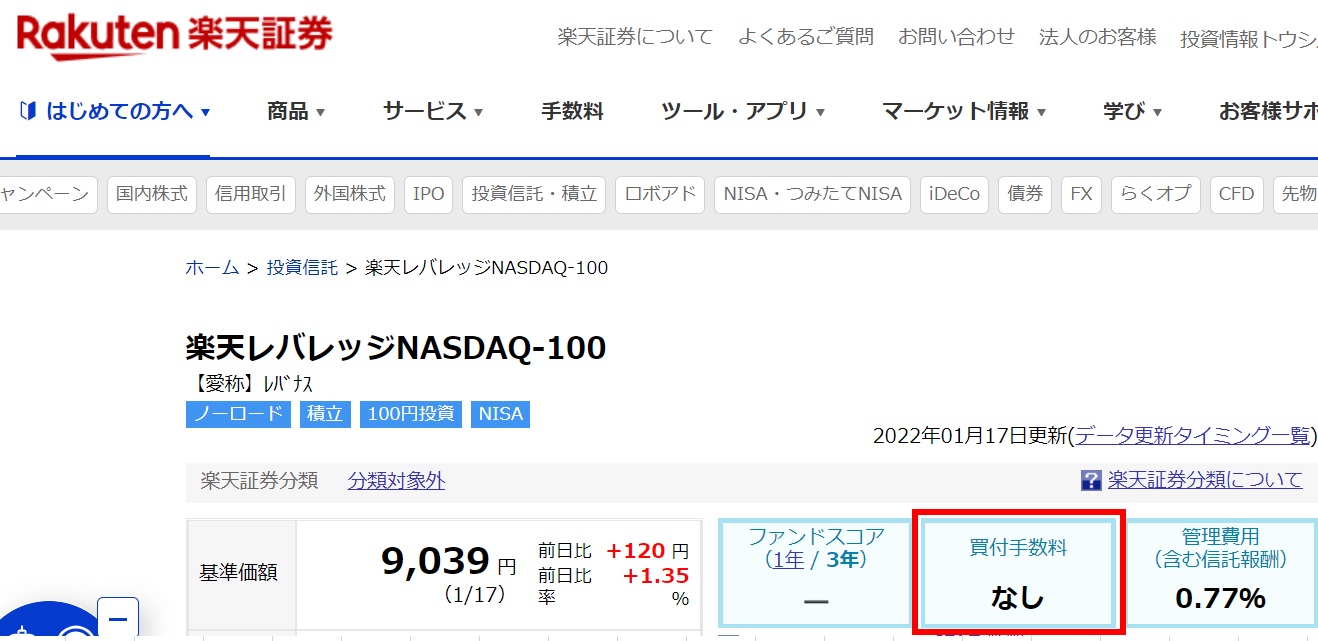Expand the 学び dropdown menu

(x=1132, y=111)
